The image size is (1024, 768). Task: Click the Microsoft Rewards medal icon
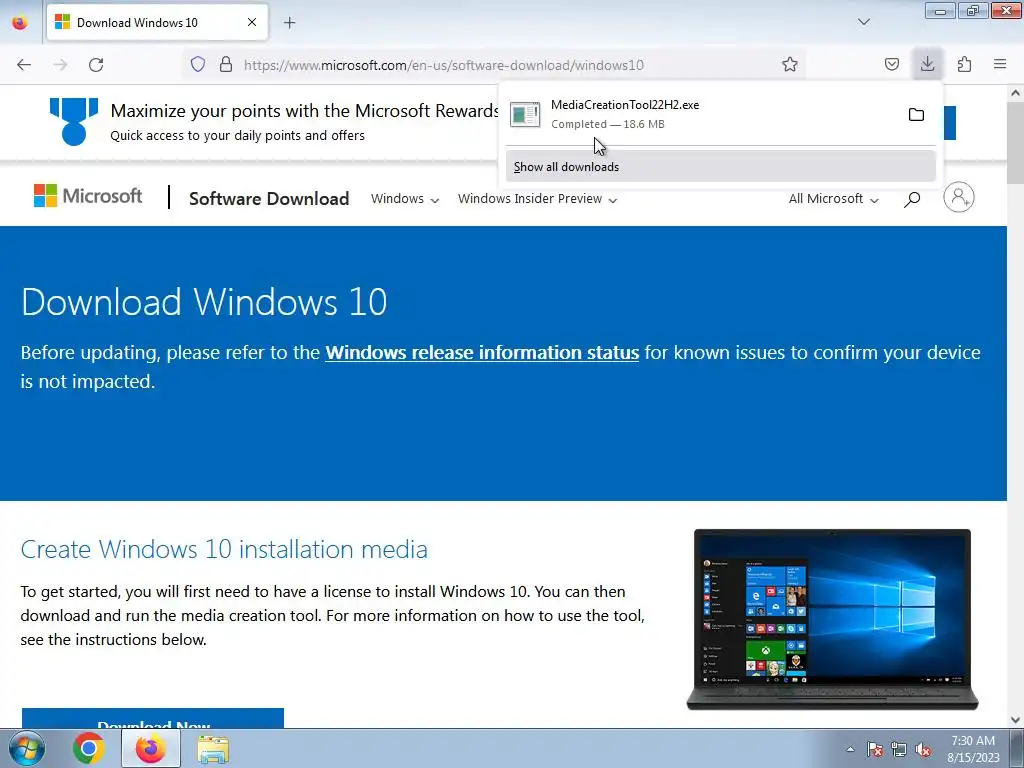click(x=74, y=121)
